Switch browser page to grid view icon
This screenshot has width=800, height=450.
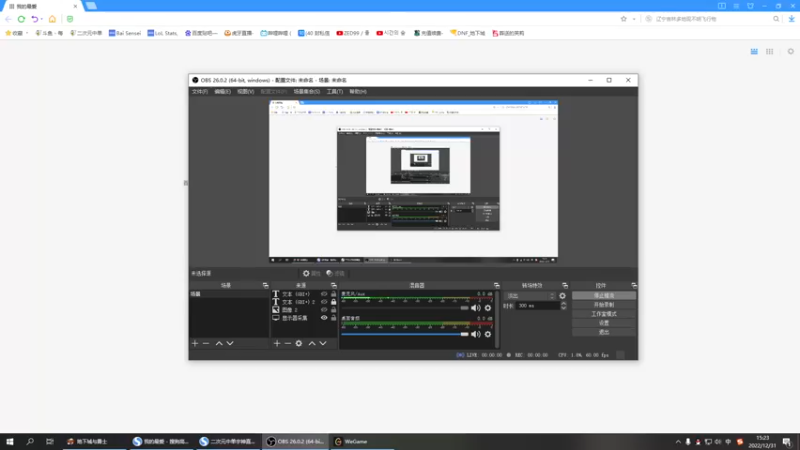tap(769, 52)
